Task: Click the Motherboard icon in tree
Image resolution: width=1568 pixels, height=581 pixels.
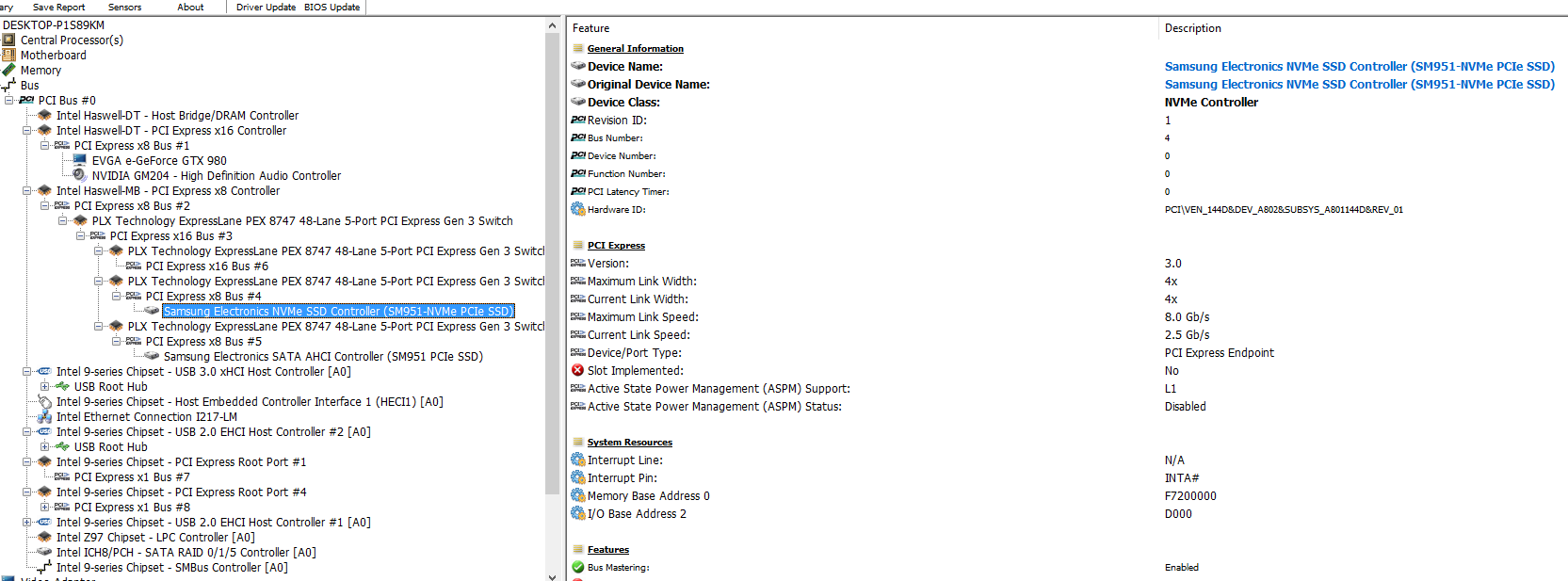Action: coord(8,56)
